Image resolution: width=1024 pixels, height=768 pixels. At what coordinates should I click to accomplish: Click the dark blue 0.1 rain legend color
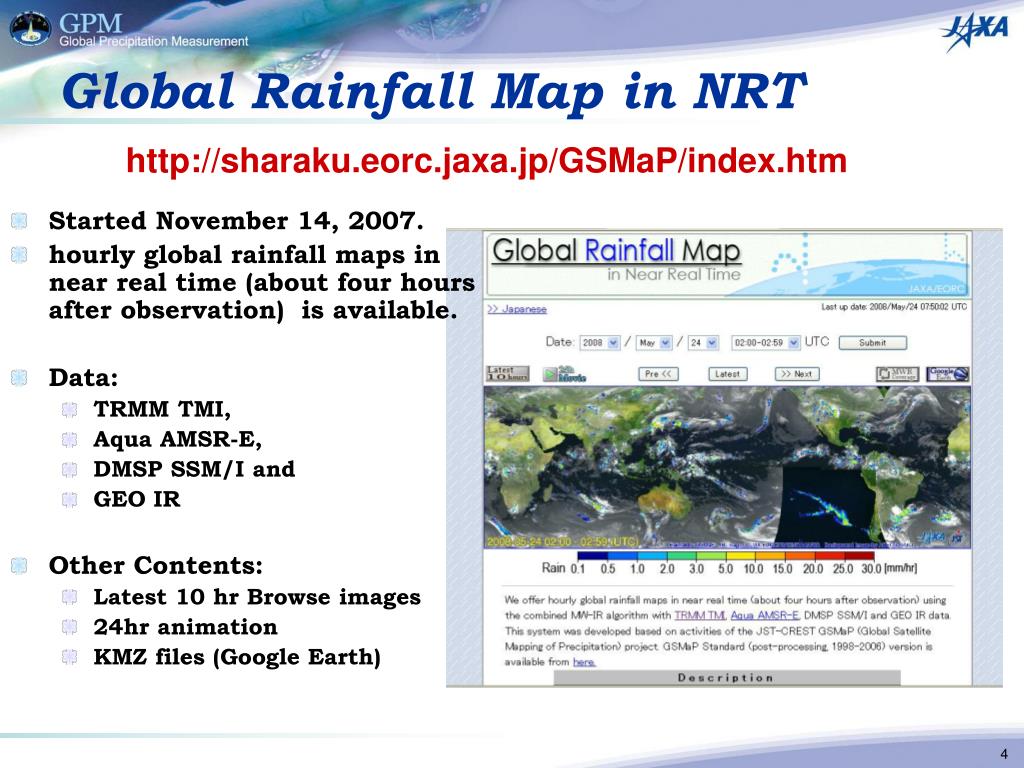click(592, 556)
